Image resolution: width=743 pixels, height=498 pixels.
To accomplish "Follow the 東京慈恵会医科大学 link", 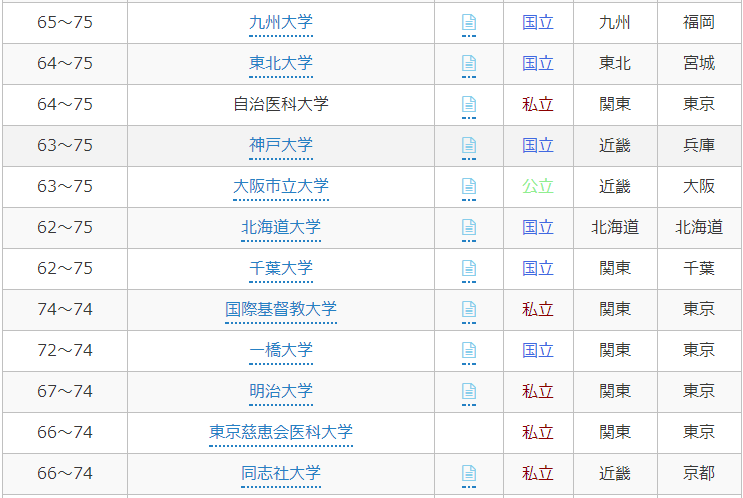I will point(280,432).
